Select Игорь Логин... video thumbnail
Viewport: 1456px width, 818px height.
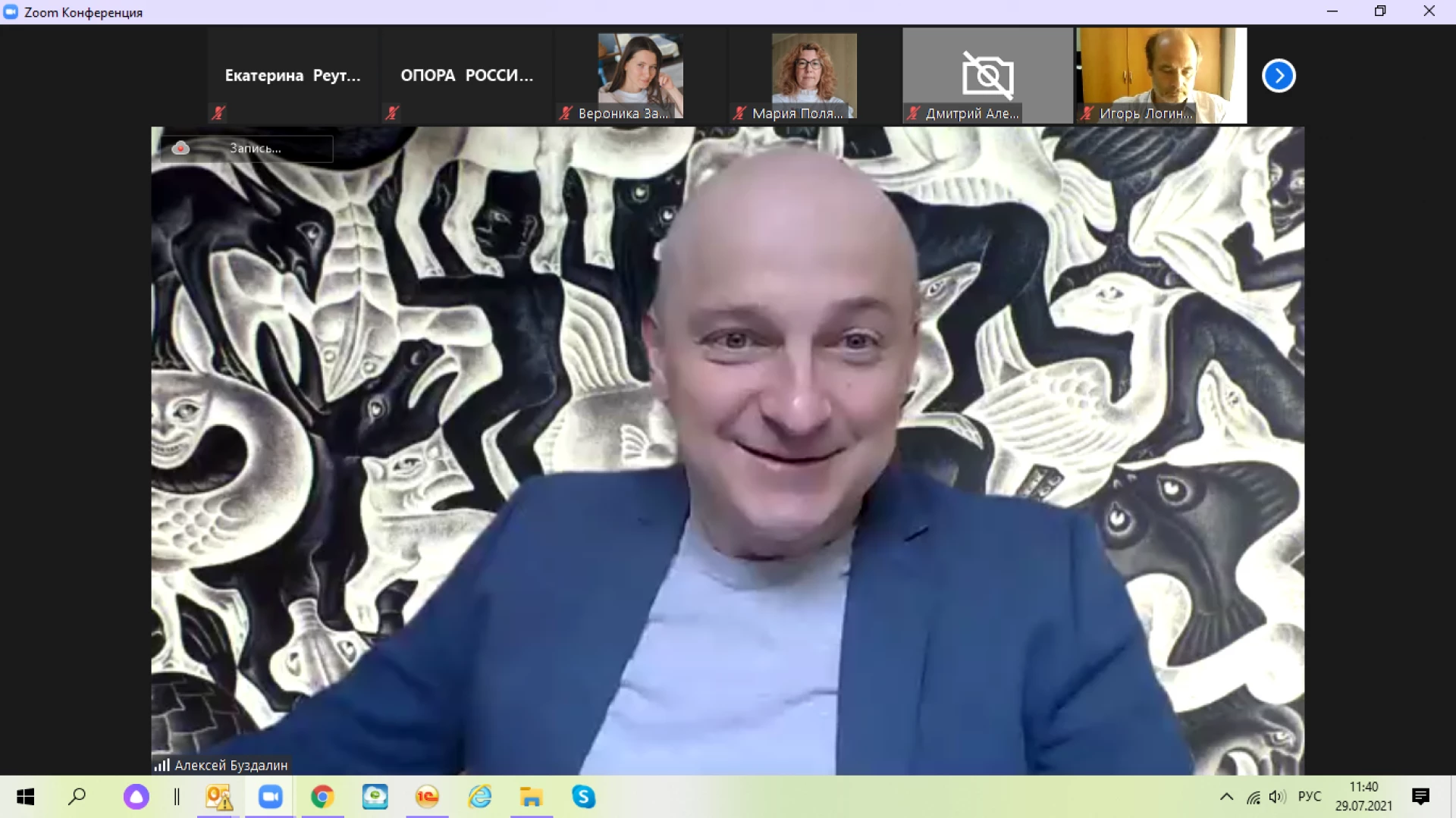pos(1162,76)
